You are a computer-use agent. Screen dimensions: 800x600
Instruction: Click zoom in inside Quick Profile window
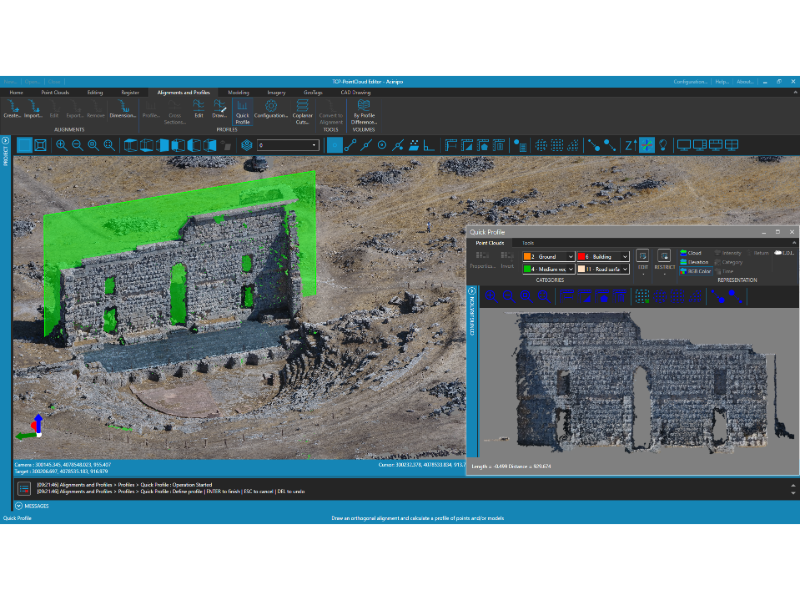click(491, 296)
